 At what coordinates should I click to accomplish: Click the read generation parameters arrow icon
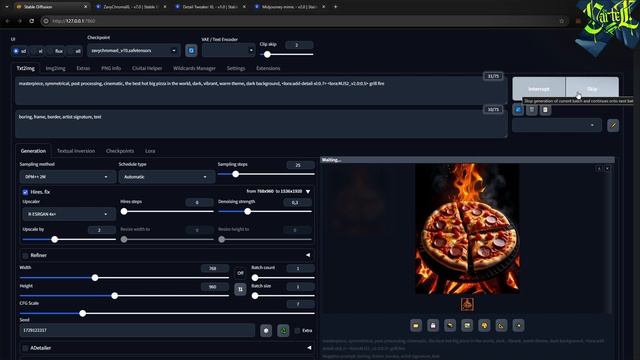(x=518, y=110)
